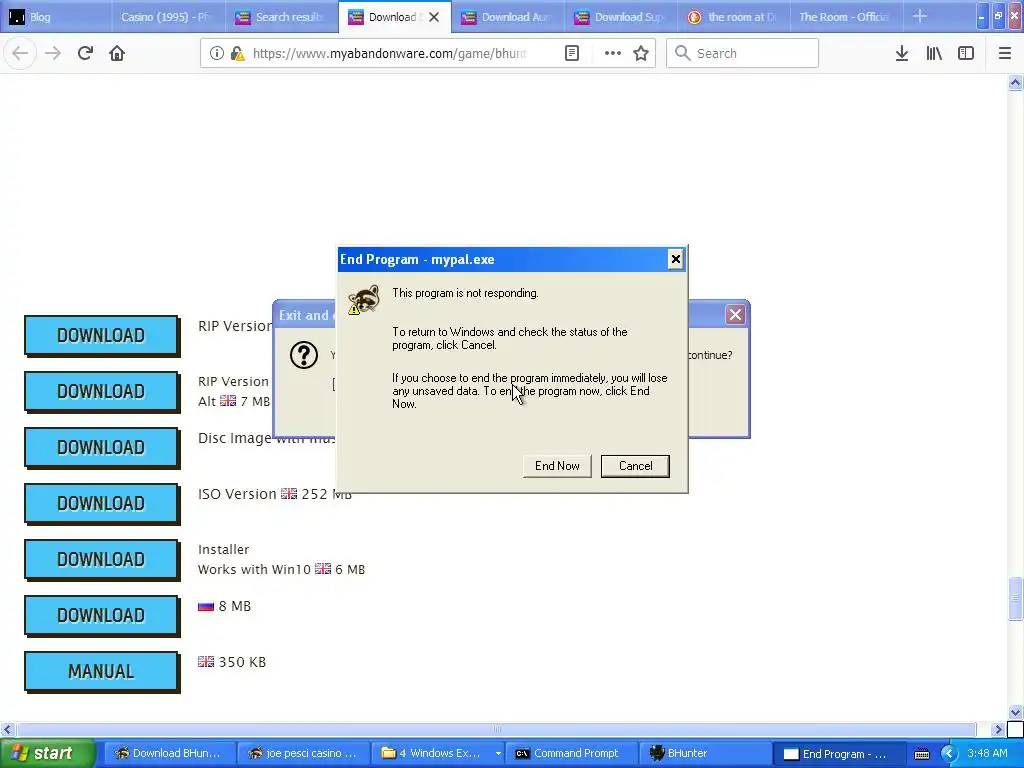The height and width of the screenshot is (768, 1024).
Task: Show the sidebar via the sidebar icon
Action: [966, 53]
